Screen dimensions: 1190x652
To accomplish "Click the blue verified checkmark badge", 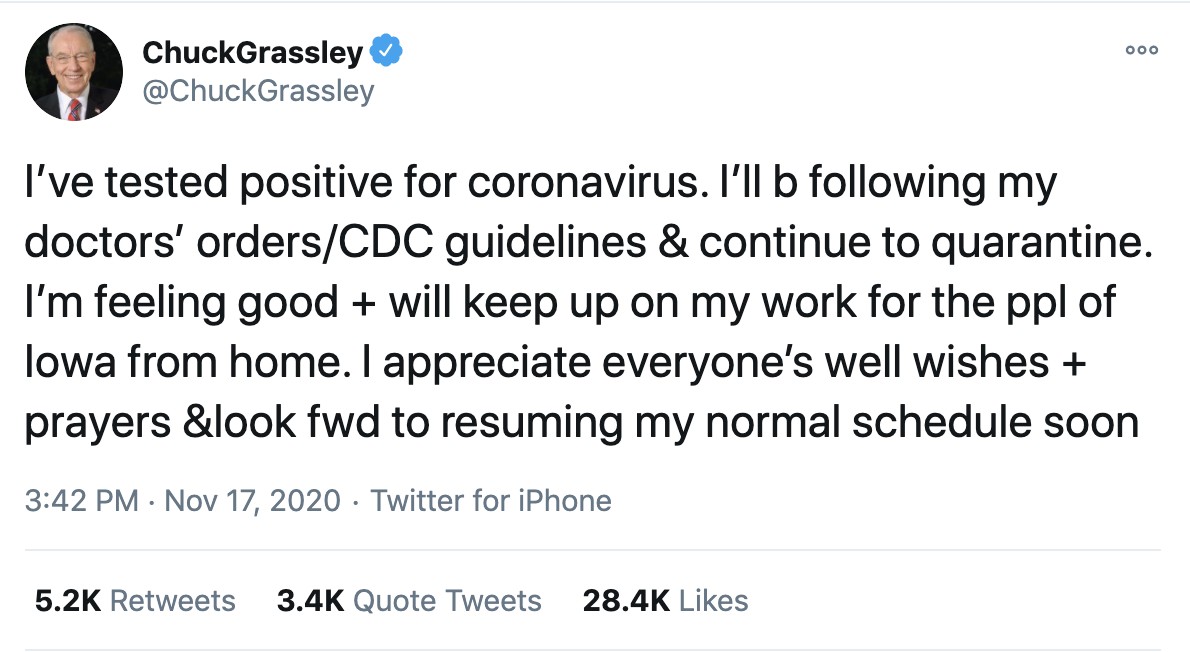I will tap(387, 49).
